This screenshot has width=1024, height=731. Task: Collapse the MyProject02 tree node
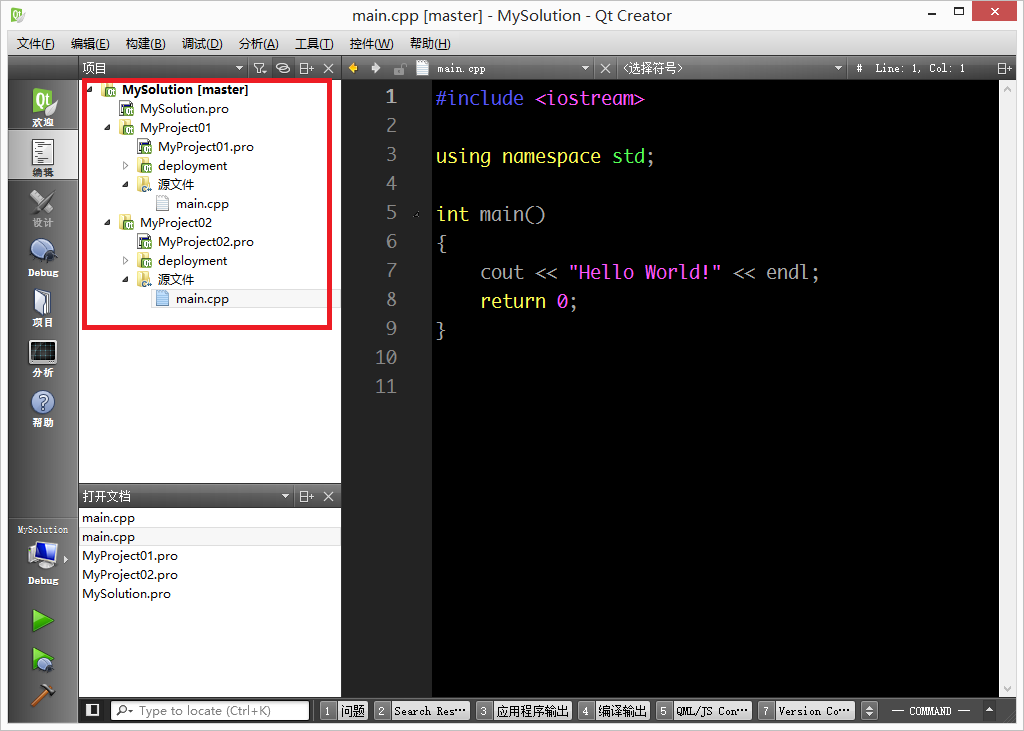pos(108,223)
